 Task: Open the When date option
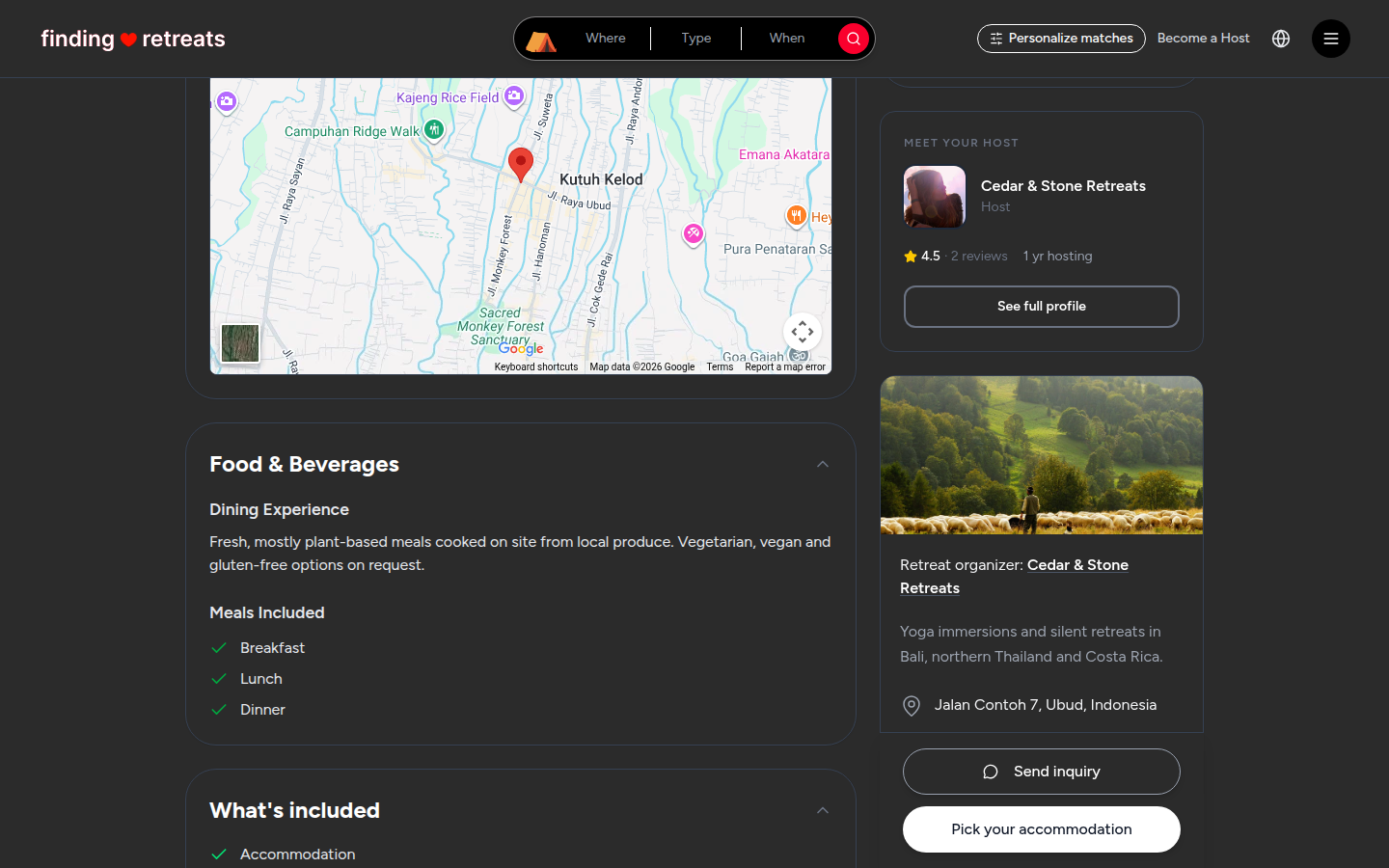click(787, 39)
